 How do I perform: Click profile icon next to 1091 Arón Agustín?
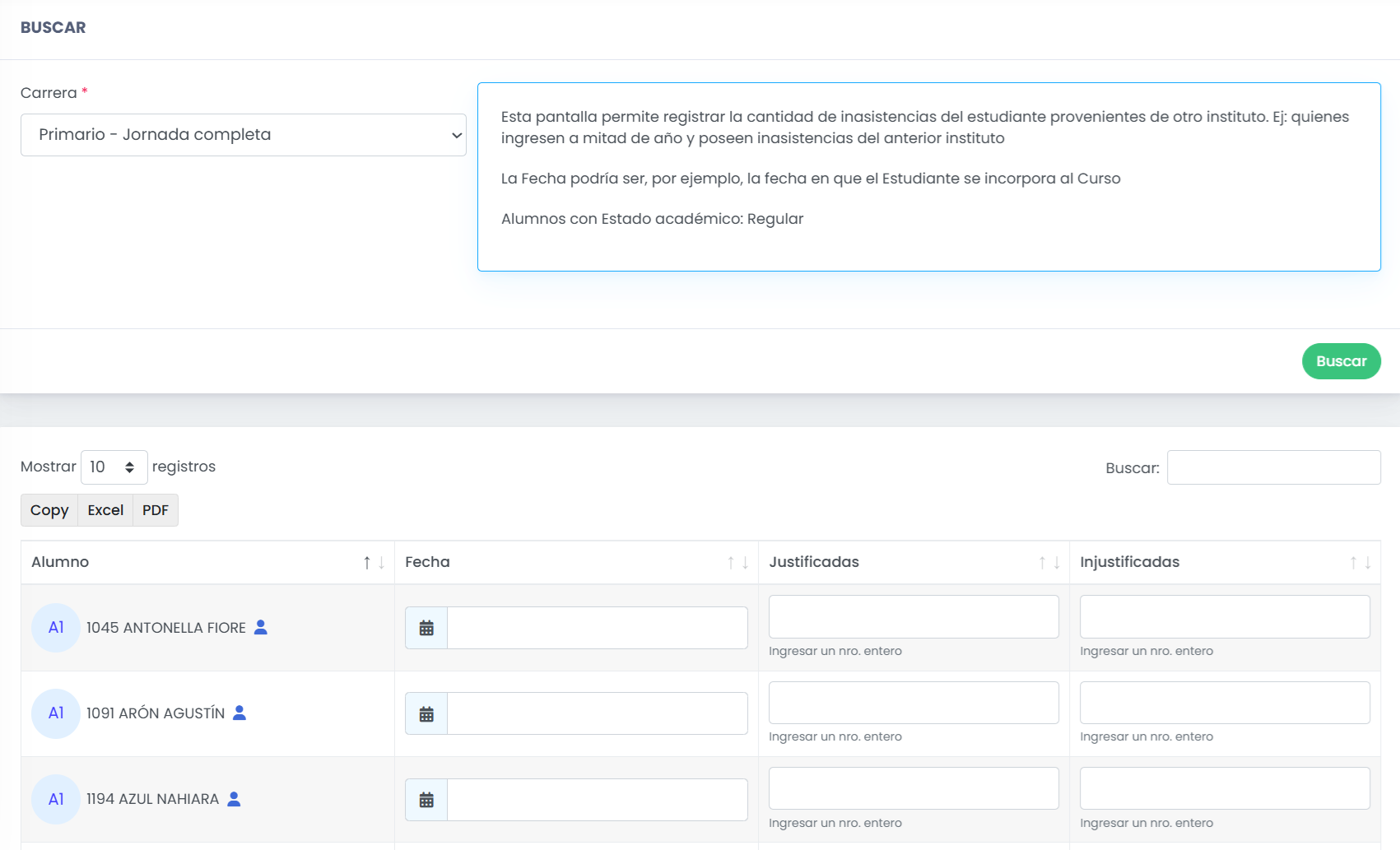pos(240,713)
